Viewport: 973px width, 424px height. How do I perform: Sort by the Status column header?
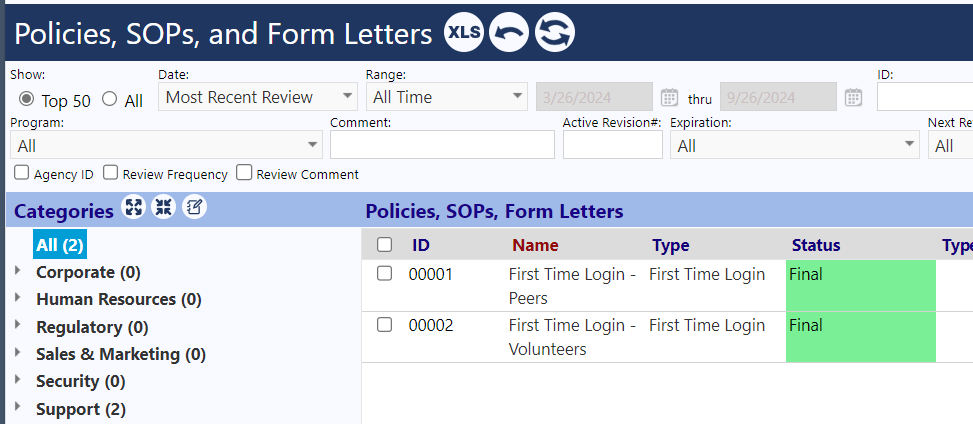[816, 246]
